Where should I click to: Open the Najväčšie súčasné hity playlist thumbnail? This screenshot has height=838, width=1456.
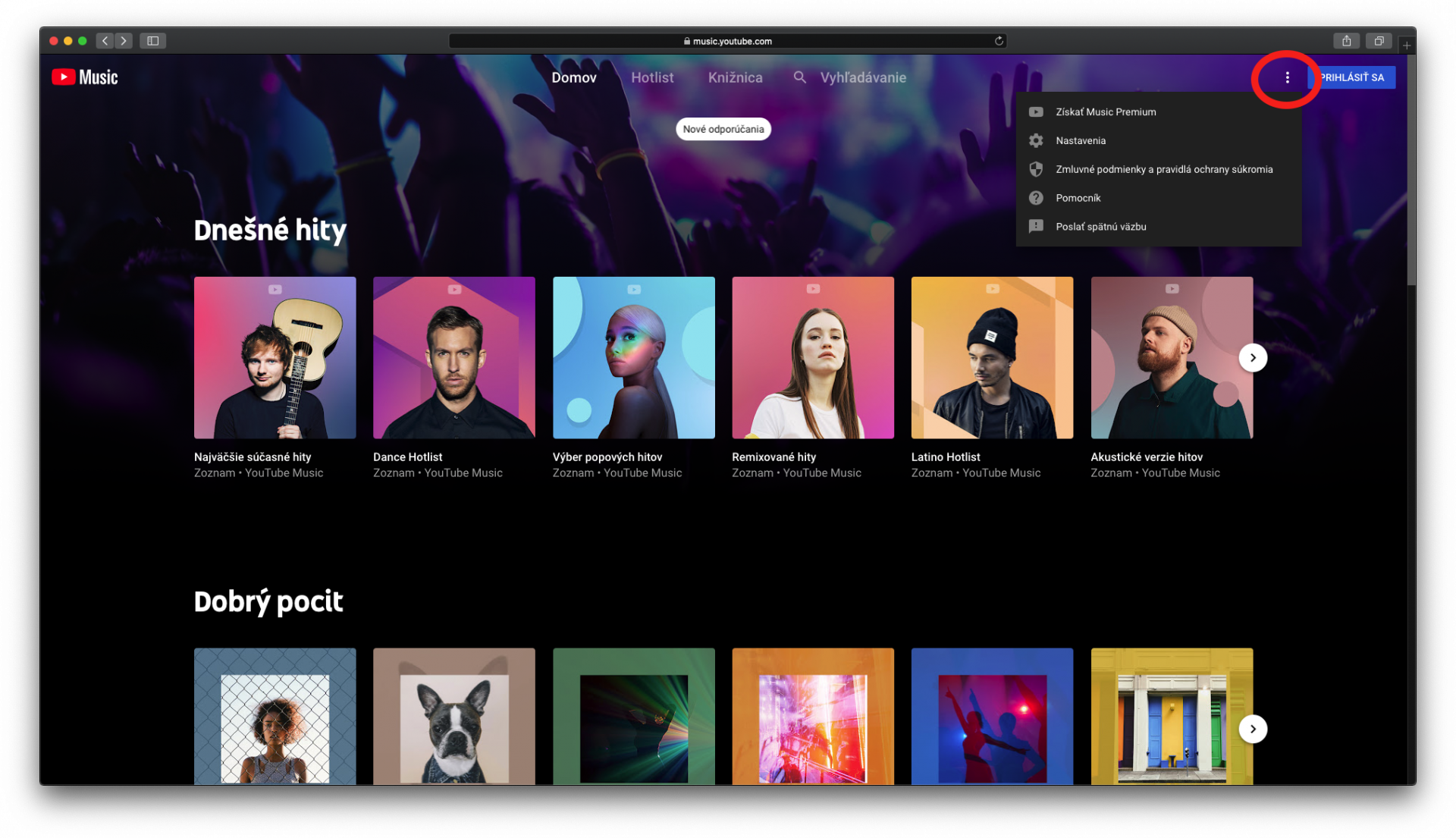coord(275,358)
